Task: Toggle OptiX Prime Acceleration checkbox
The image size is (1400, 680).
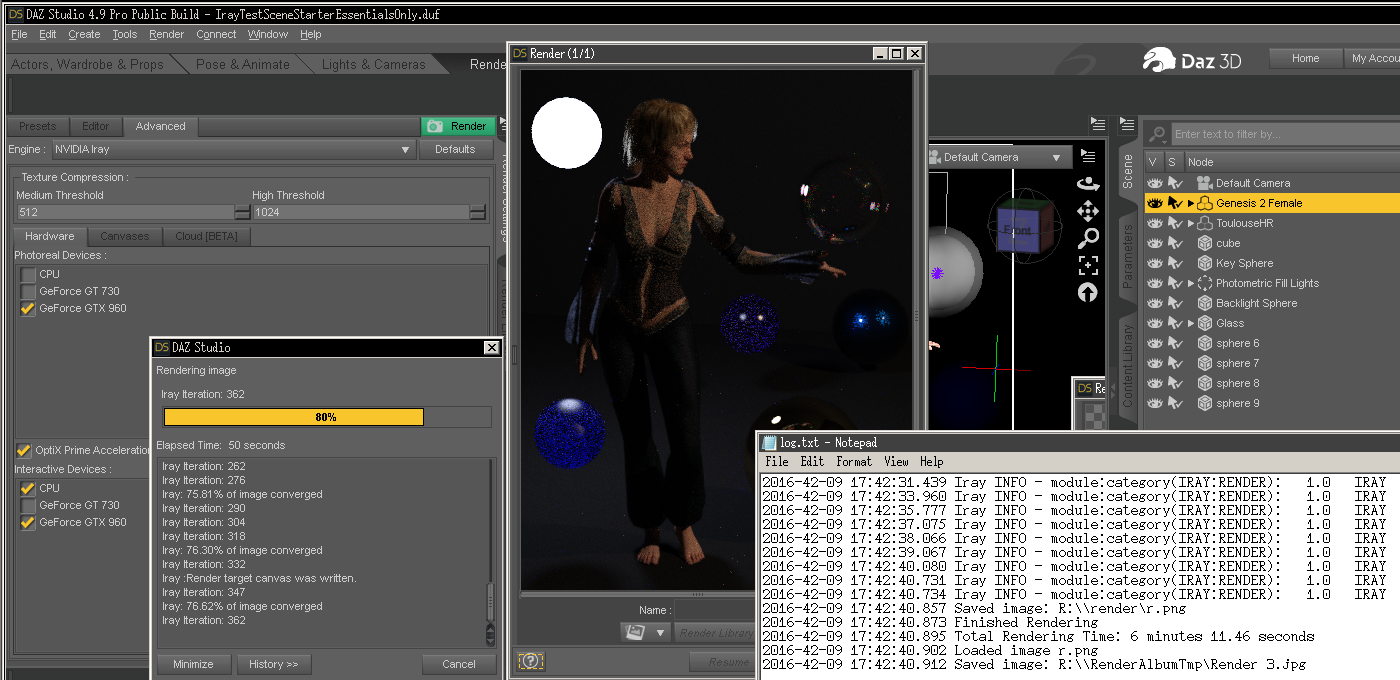Action: click(x=24, y=450)
